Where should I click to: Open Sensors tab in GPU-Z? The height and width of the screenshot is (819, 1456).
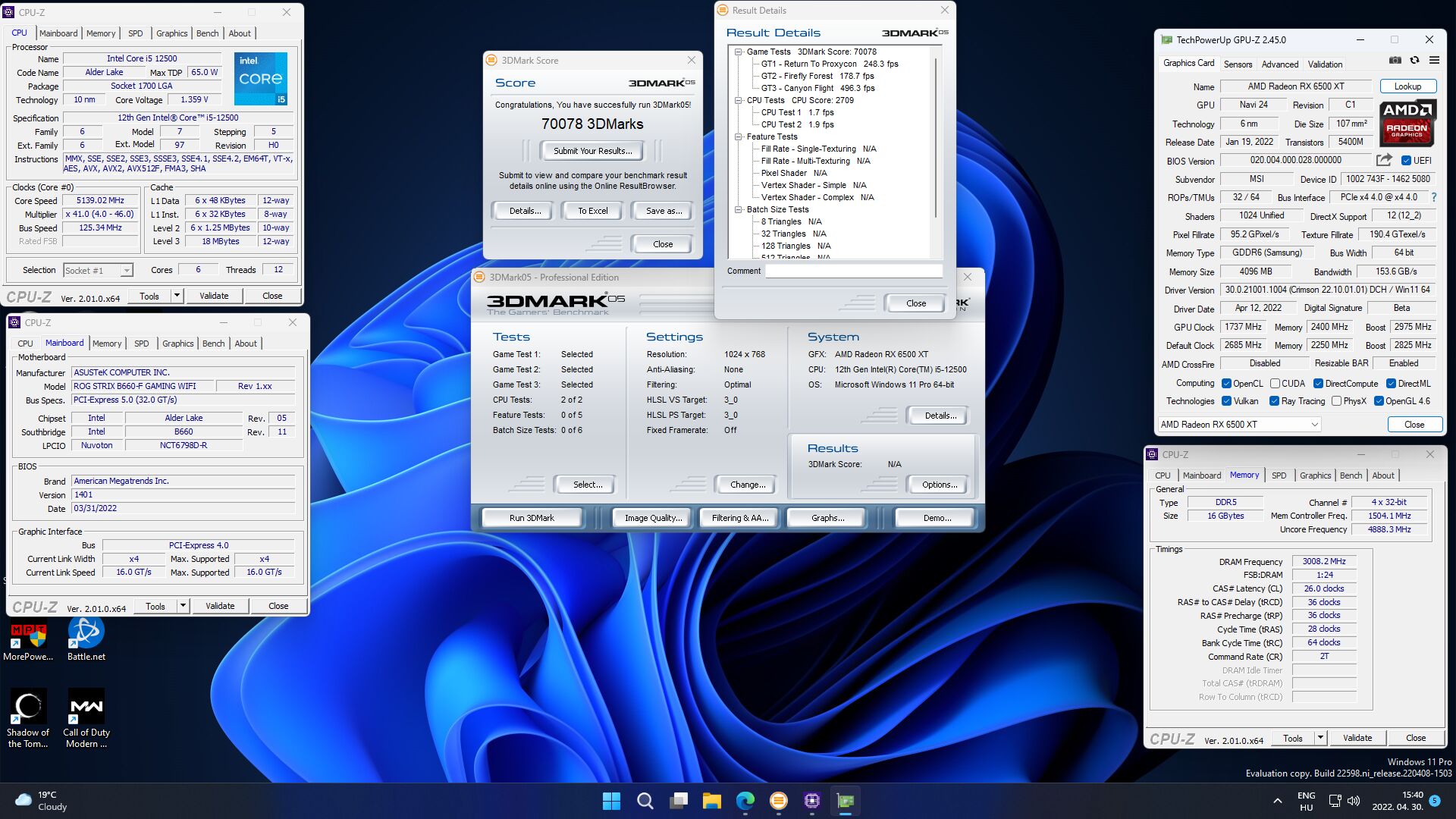click(x=1238, y=64)
